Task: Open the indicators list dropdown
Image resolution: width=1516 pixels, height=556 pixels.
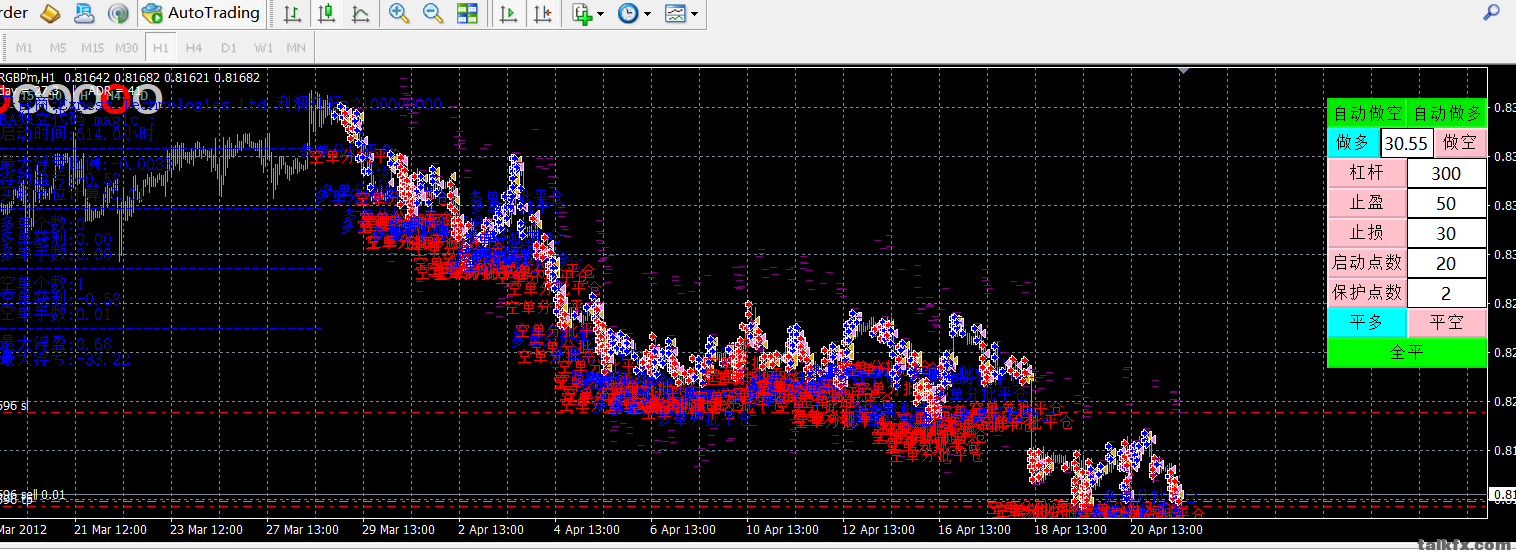Action: (x=588, y=14)
